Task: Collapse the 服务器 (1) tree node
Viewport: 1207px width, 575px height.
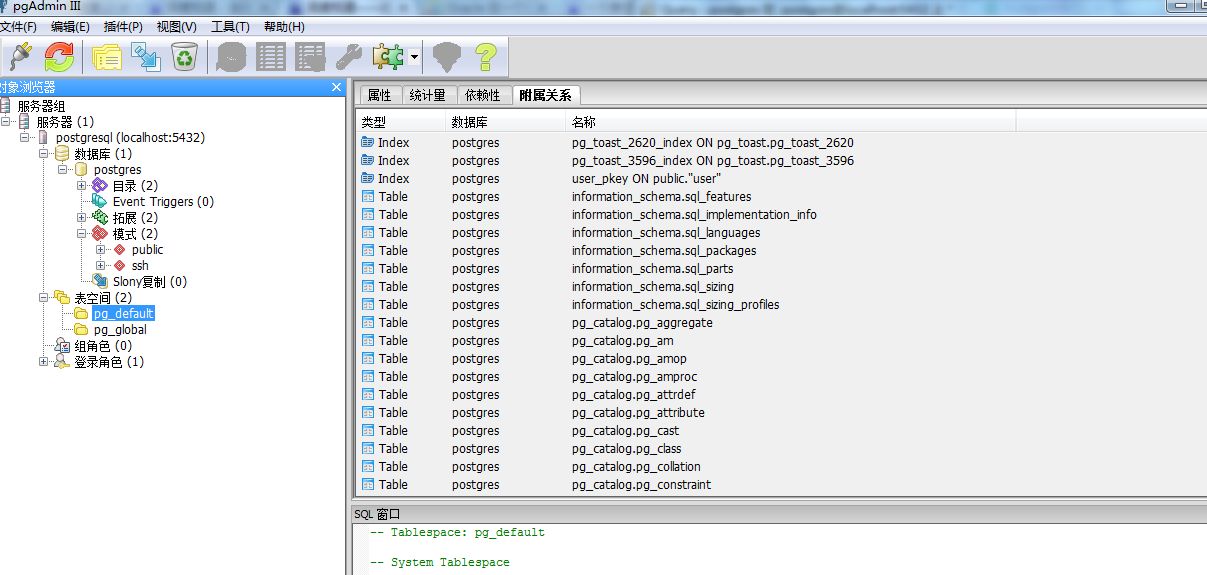Action: click(7, 122)
